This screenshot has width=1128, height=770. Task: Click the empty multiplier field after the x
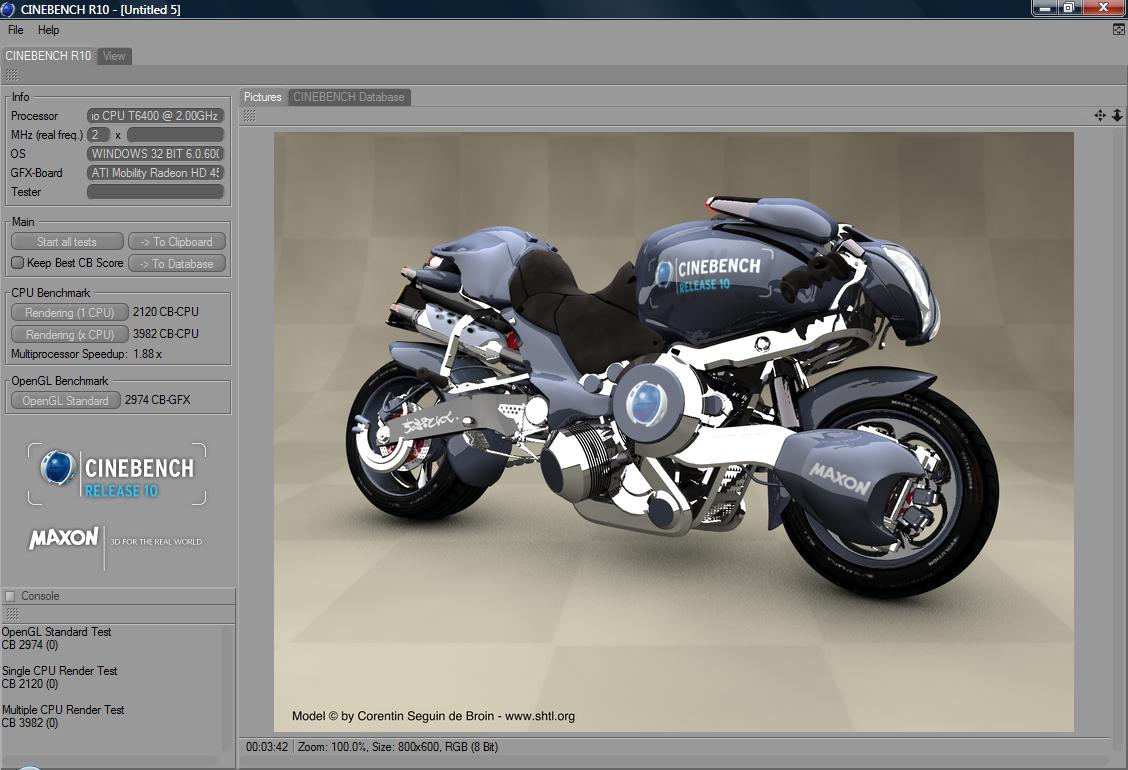[x=176, y=135]
